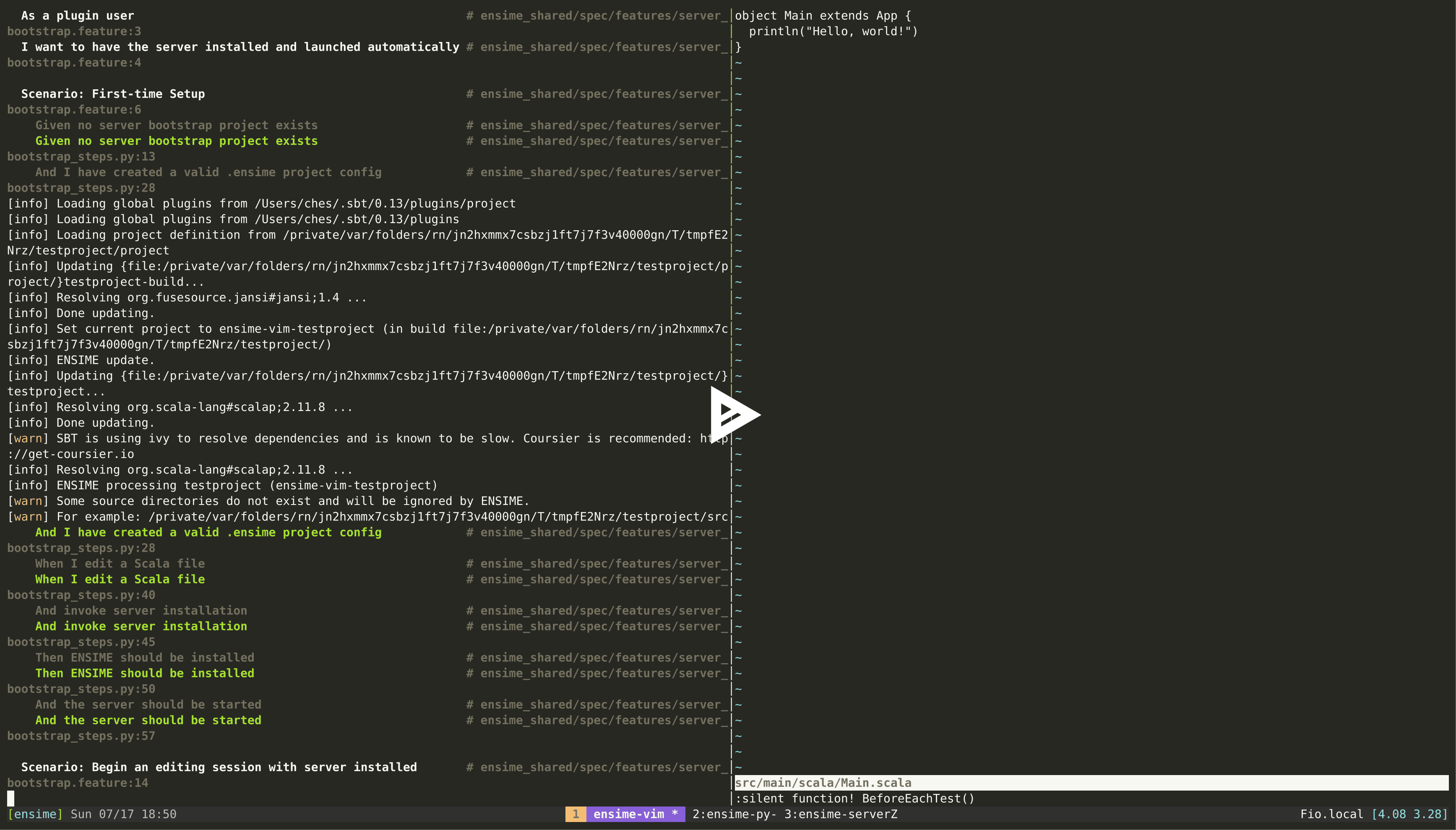The height and width of the screenshot is (830, 1456).
Task: Open the get-coursier.io link
Action: [x=71, y=454]
